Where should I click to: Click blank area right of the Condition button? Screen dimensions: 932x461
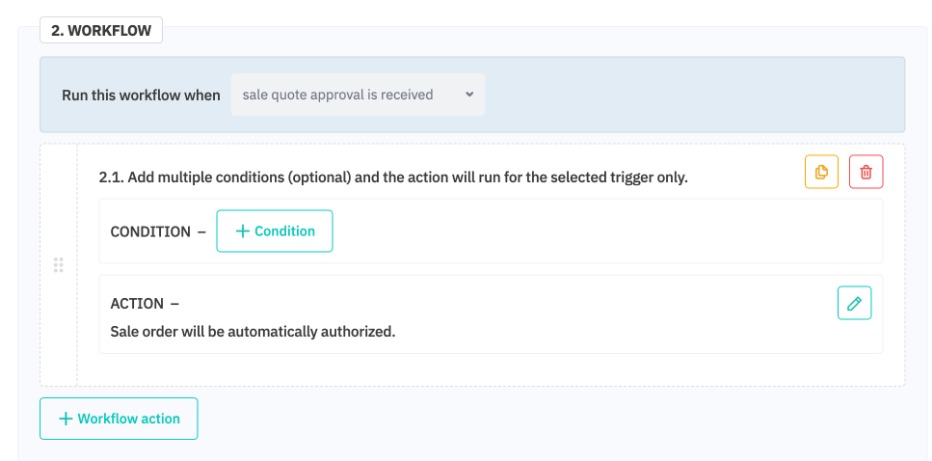[600, 231]
